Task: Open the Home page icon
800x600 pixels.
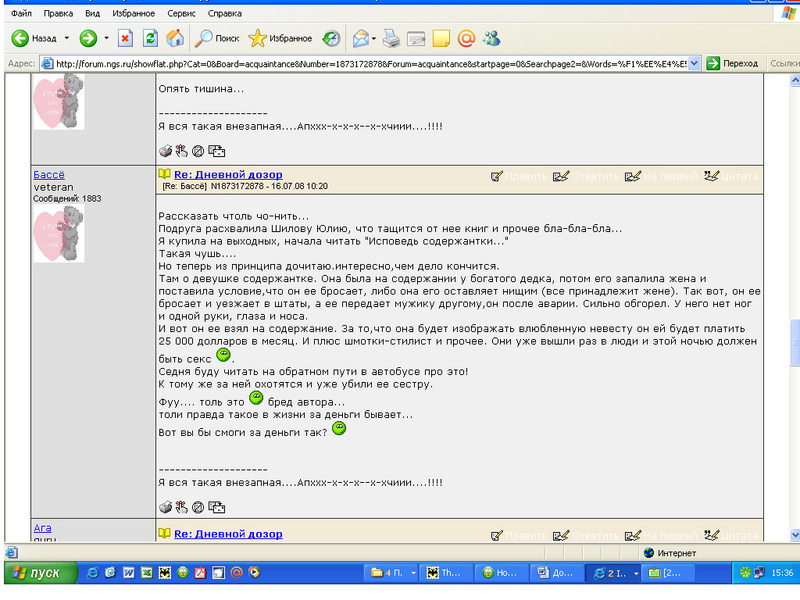Action: (x=175, y=38)
